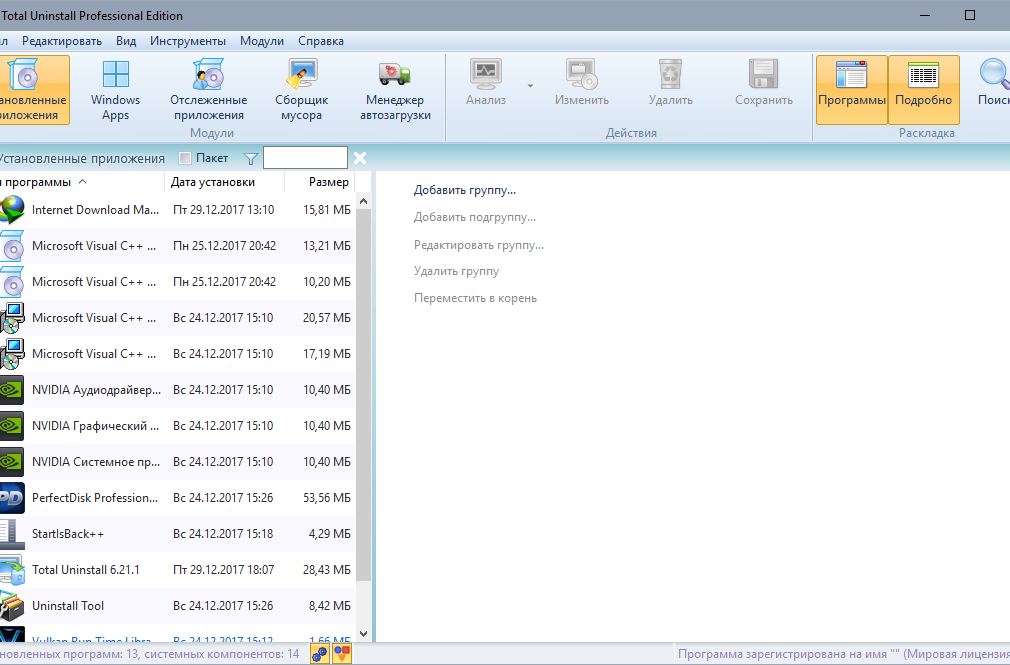This screenshot has width=1010, height=665.
Task: Open the Инструменты menu
Action: 187,41
